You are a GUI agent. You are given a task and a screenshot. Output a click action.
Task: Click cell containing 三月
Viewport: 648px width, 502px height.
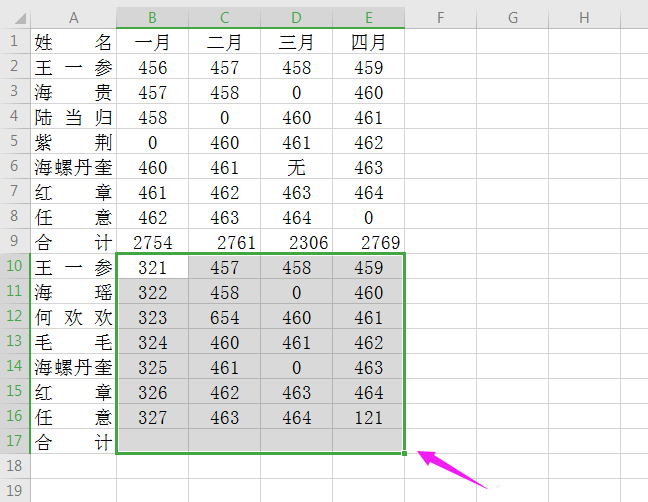click(296, 41)
